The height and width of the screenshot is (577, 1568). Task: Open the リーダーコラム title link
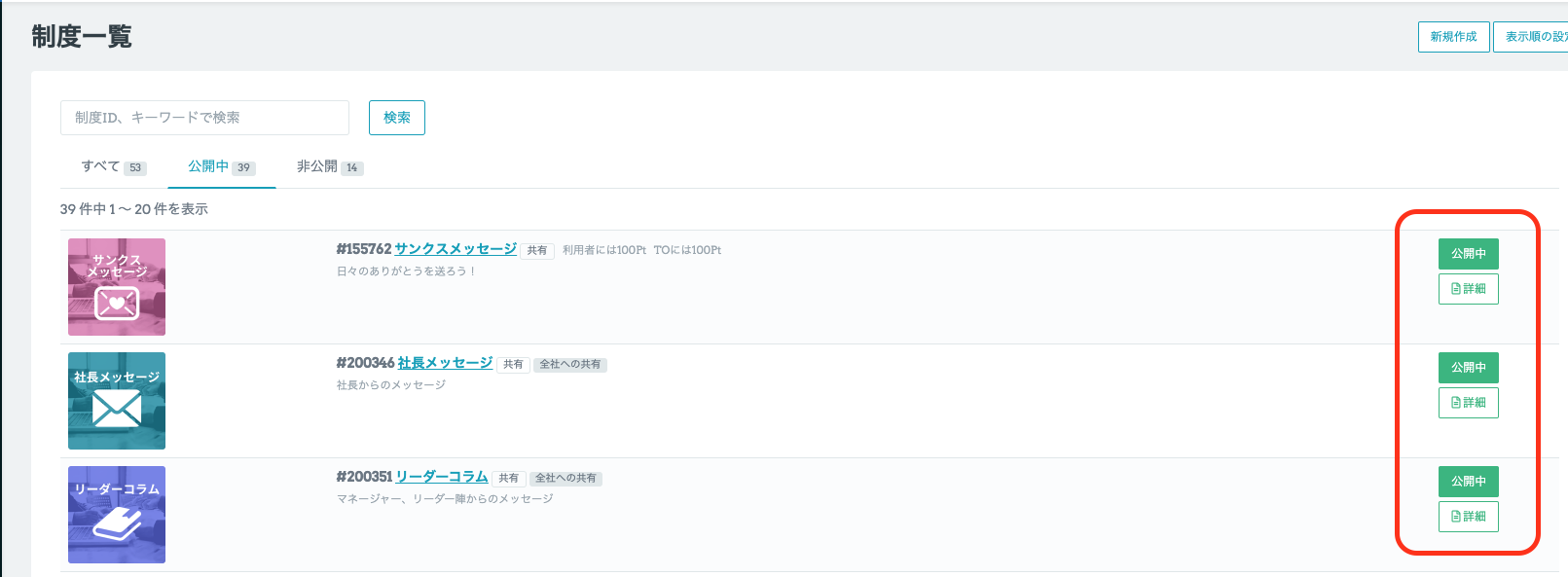pos(442,477)
